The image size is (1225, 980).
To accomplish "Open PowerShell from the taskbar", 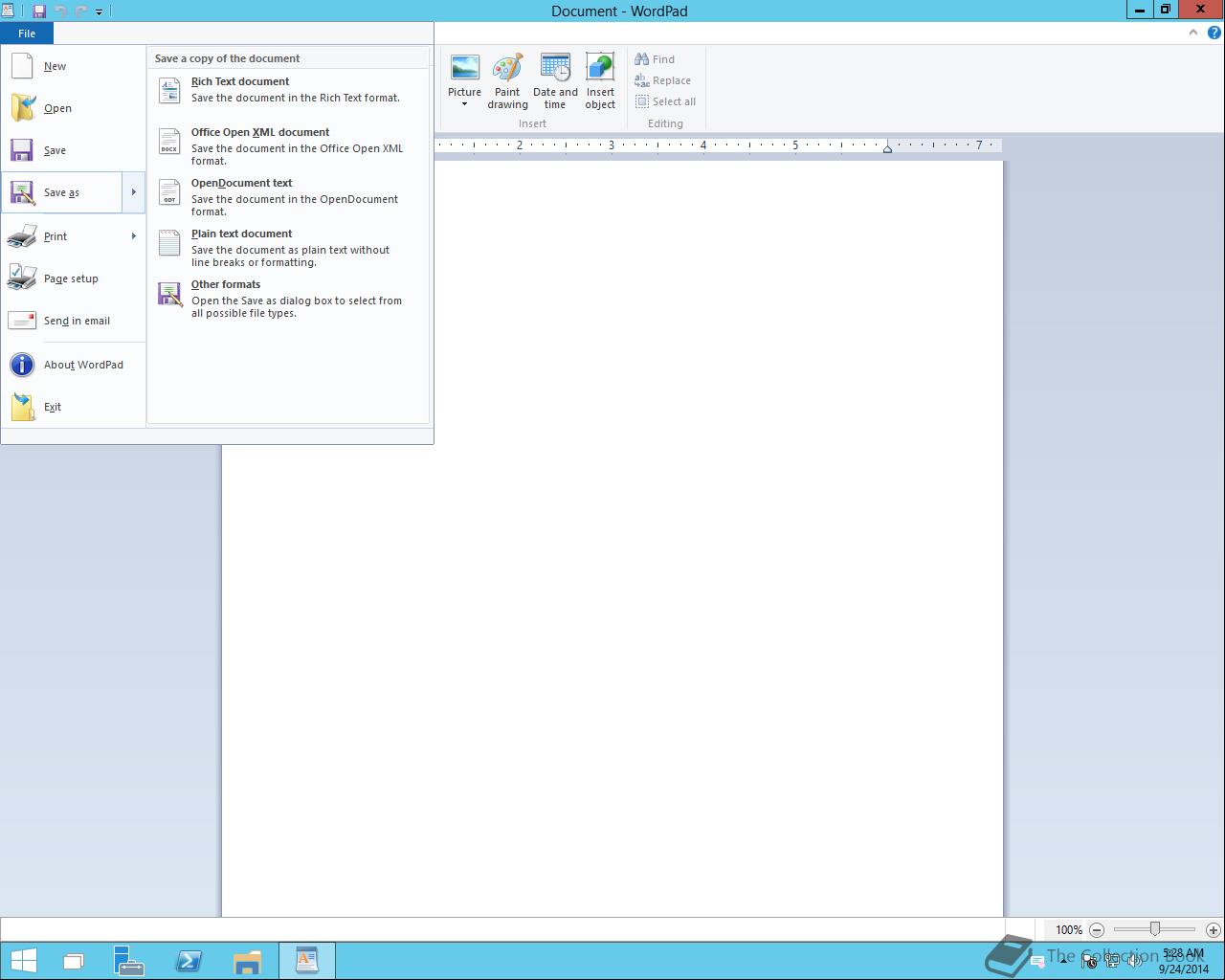I will (x=189, y=961).
